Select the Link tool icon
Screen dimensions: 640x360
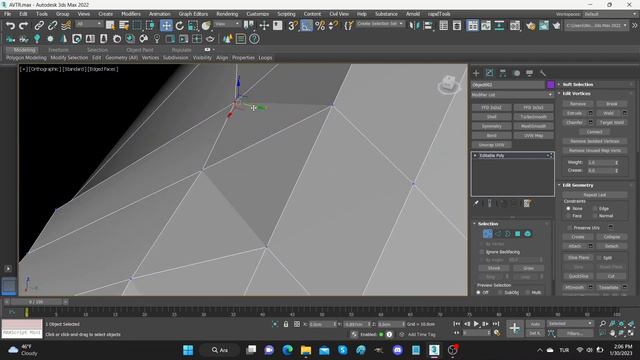pyautogui.click(x=39, y=26)
